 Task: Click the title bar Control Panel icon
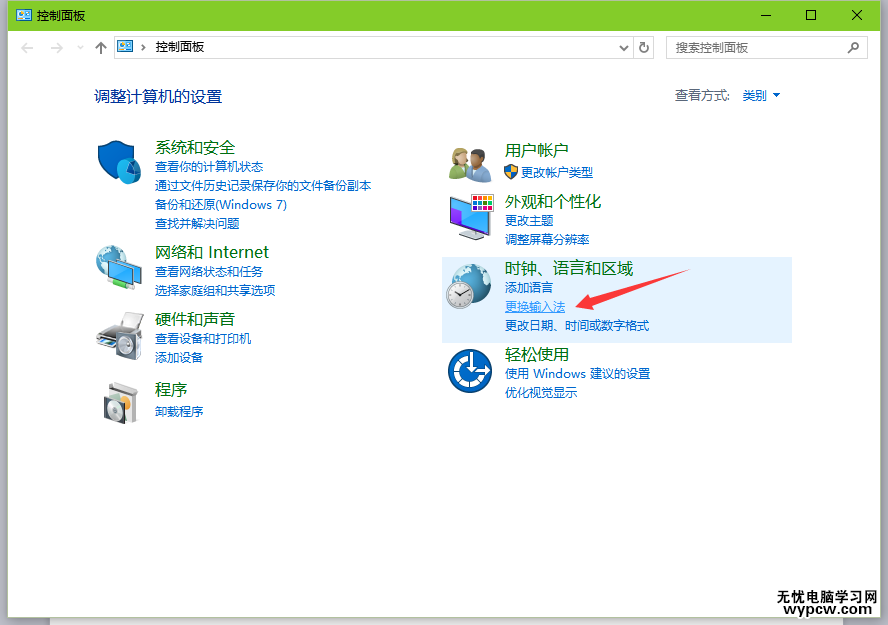24,15
